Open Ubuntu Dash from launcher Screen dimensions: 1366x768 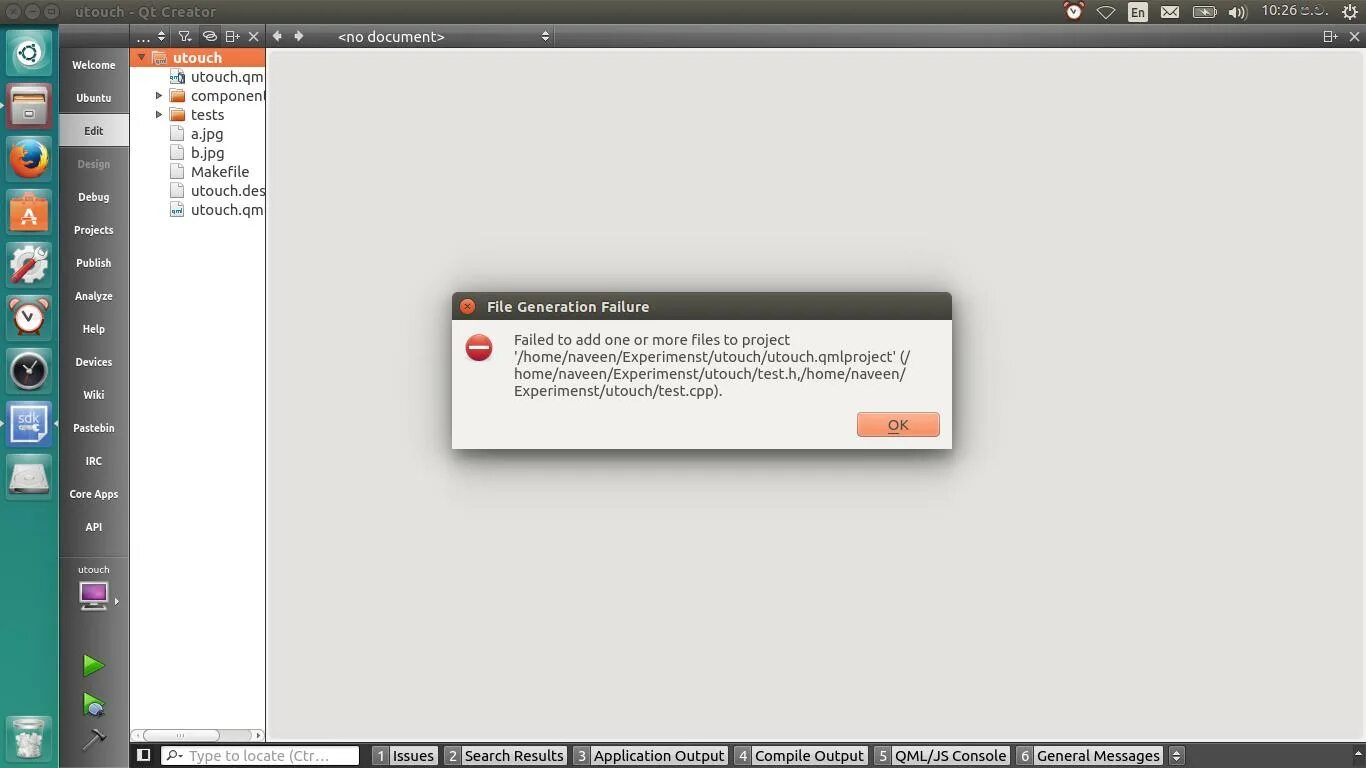(29, 53)
